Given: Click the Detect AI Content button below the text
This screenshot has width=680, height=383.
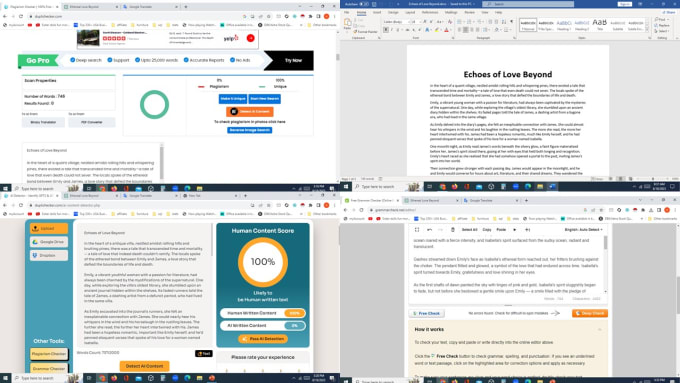Looking at the screenshot, I should (144, 366).
